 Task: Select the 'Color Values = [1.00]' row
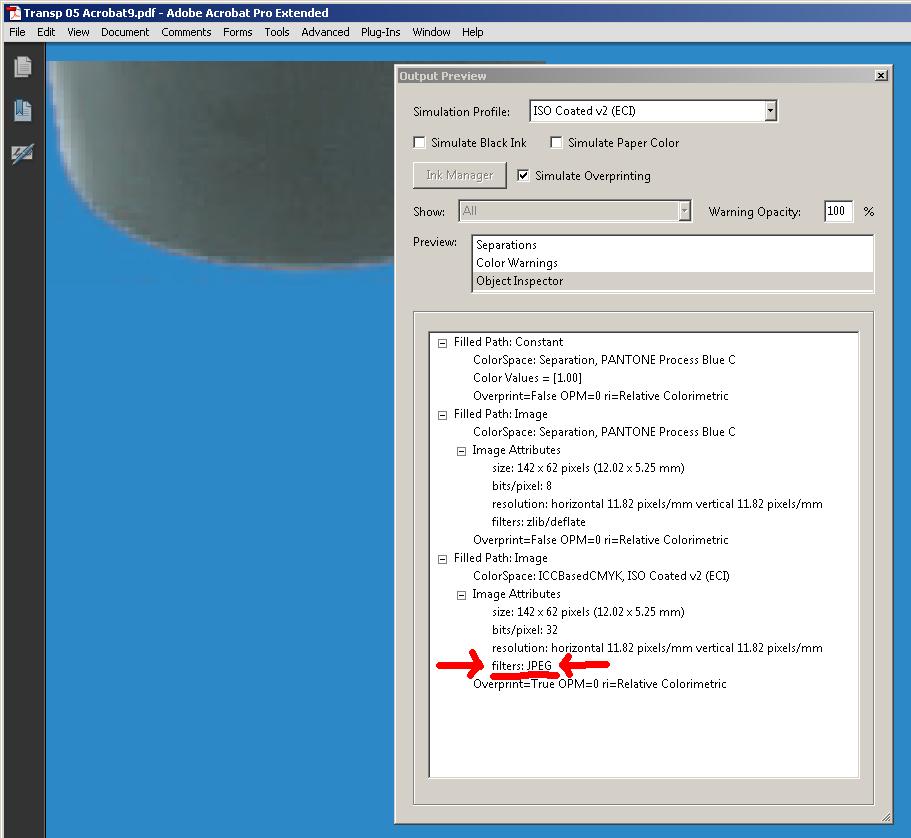coord(527,378)
